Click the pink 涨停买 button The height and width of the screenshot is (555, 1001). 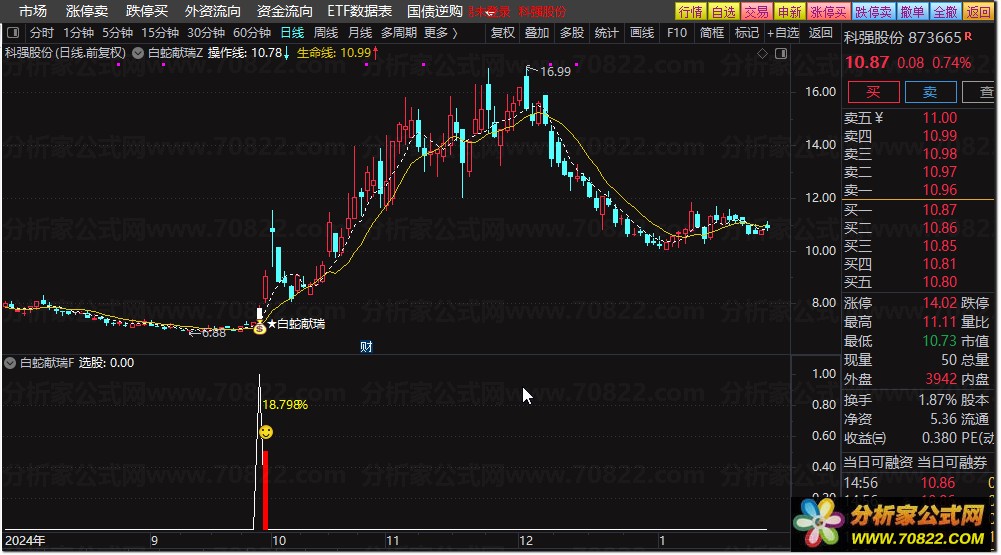(x=829, y=11)
